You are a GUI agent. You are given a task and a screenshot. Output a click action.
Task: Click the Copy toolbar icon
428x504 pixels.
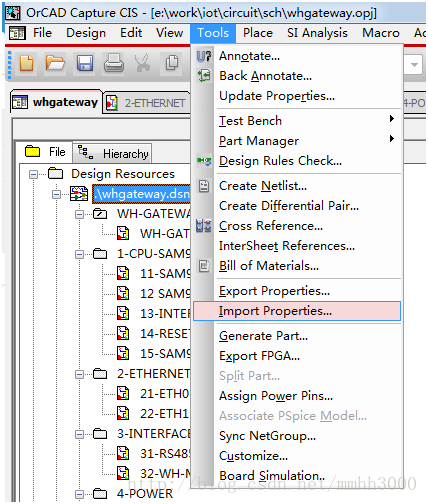point(172,63)
